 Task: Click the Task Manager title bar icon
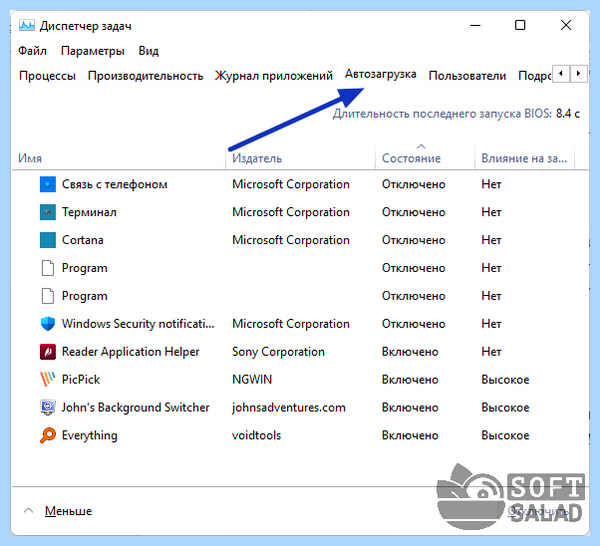tap(26, 25)
